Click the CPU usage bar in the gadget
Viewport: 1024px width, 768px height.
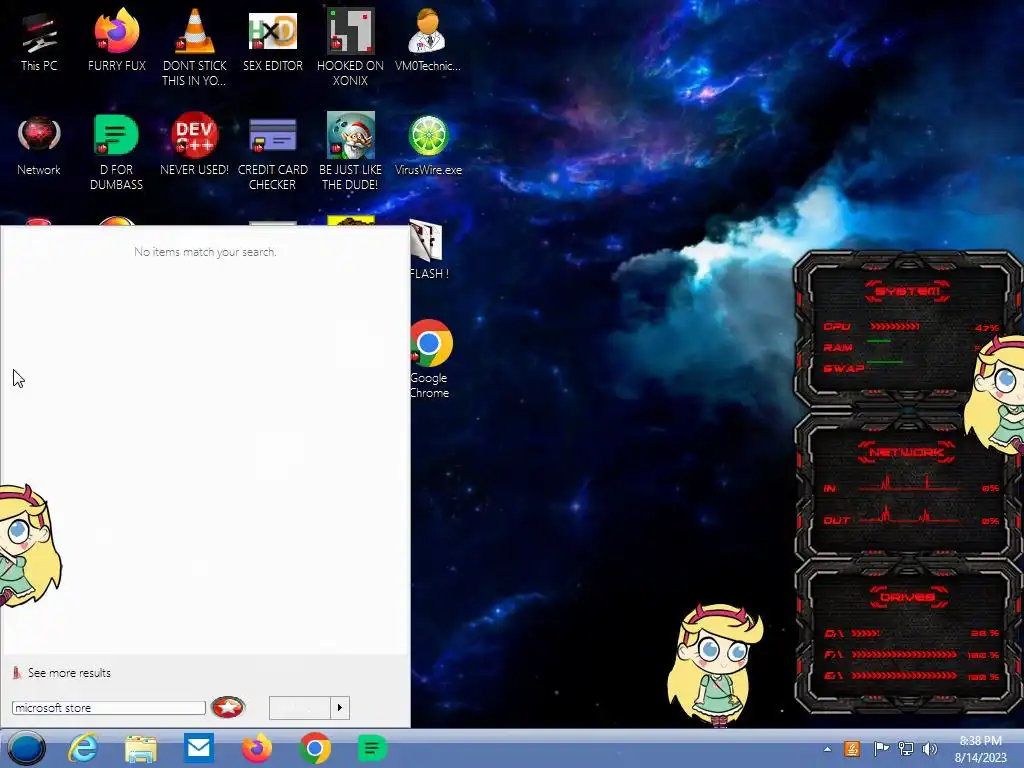895,326
